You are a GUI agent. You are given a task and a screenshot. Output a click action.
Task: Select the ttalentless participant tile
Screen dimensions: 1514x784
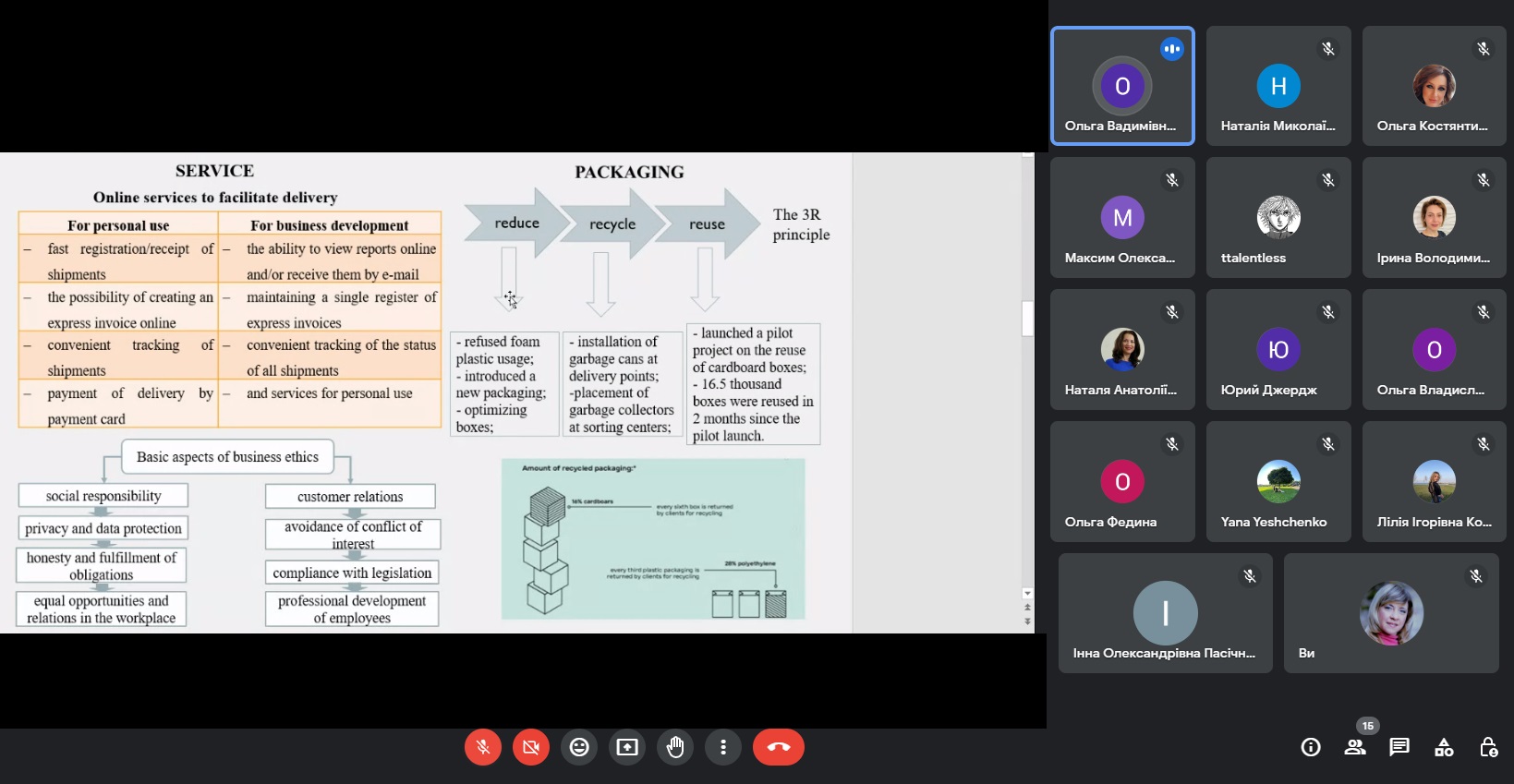pos(1278,218)
